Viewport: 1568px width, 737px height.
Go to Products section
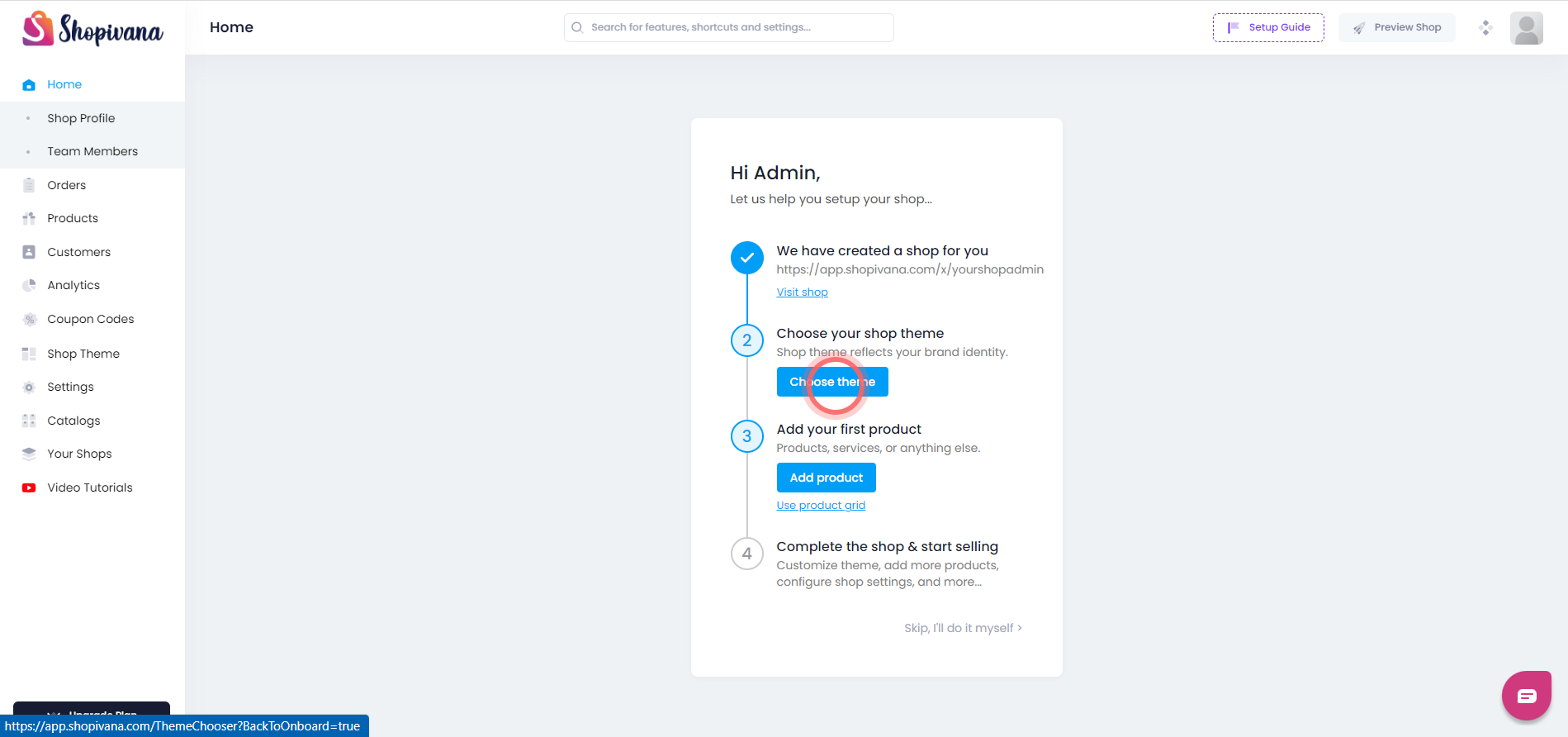[73, 218]
